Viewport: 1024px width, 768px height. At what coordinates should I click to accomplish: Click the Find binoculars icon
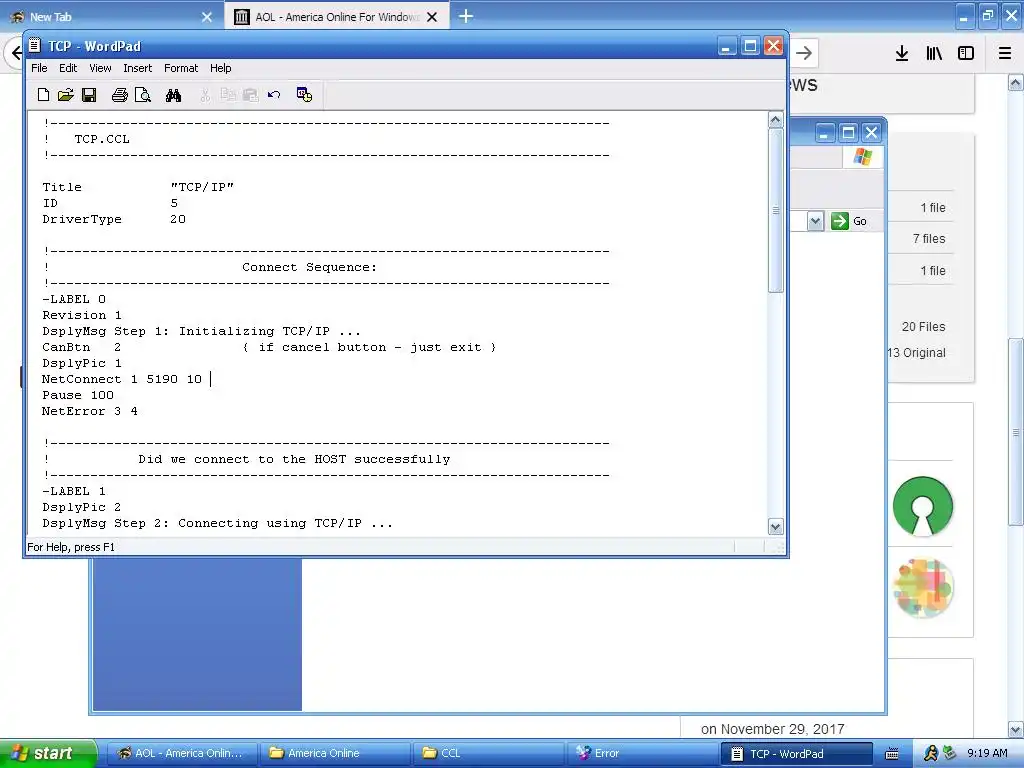click(x=173, y=95)
